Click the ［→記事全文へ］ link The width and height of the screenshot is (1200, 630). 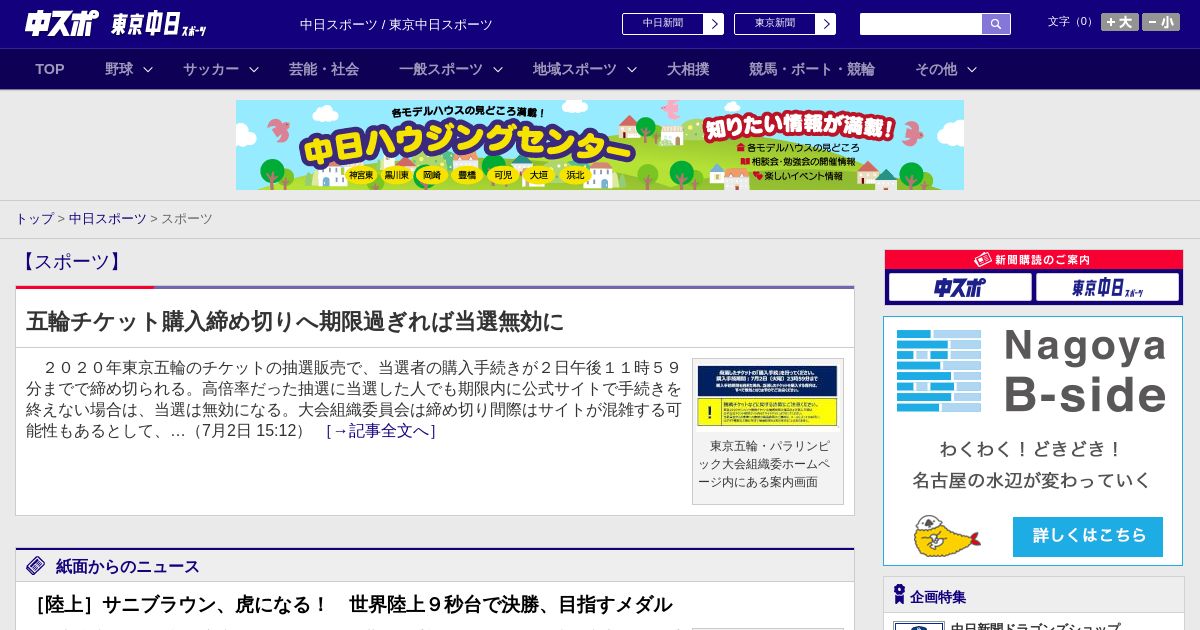click(381, 431)
